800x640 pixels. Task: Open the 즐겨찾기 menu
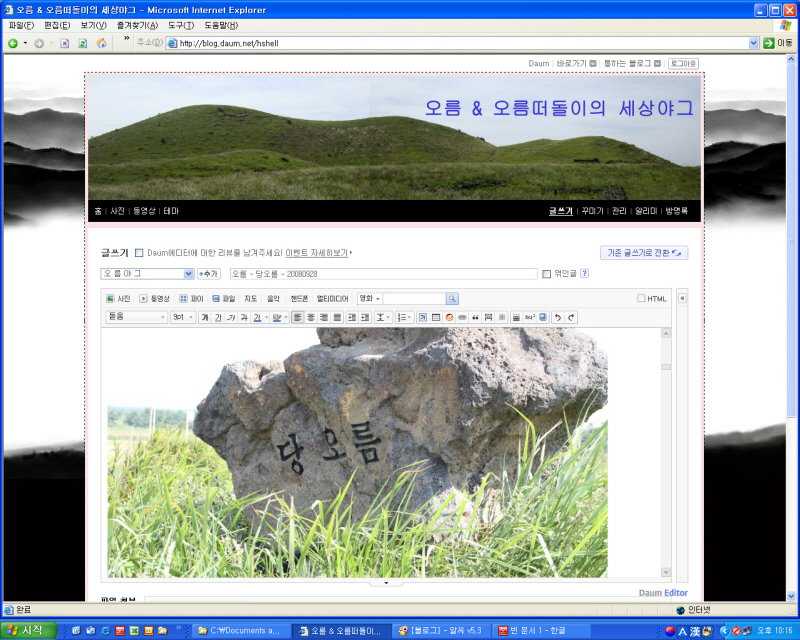tap(137, 26)
